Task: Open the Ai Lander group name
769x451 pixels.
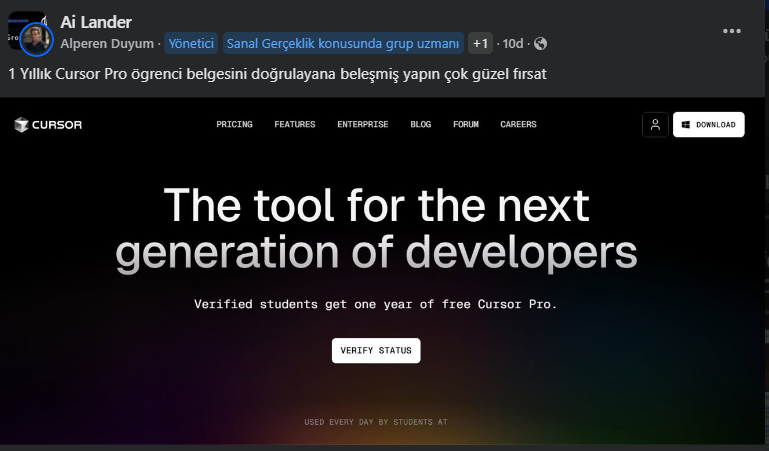Action: [x=96, y=22]
